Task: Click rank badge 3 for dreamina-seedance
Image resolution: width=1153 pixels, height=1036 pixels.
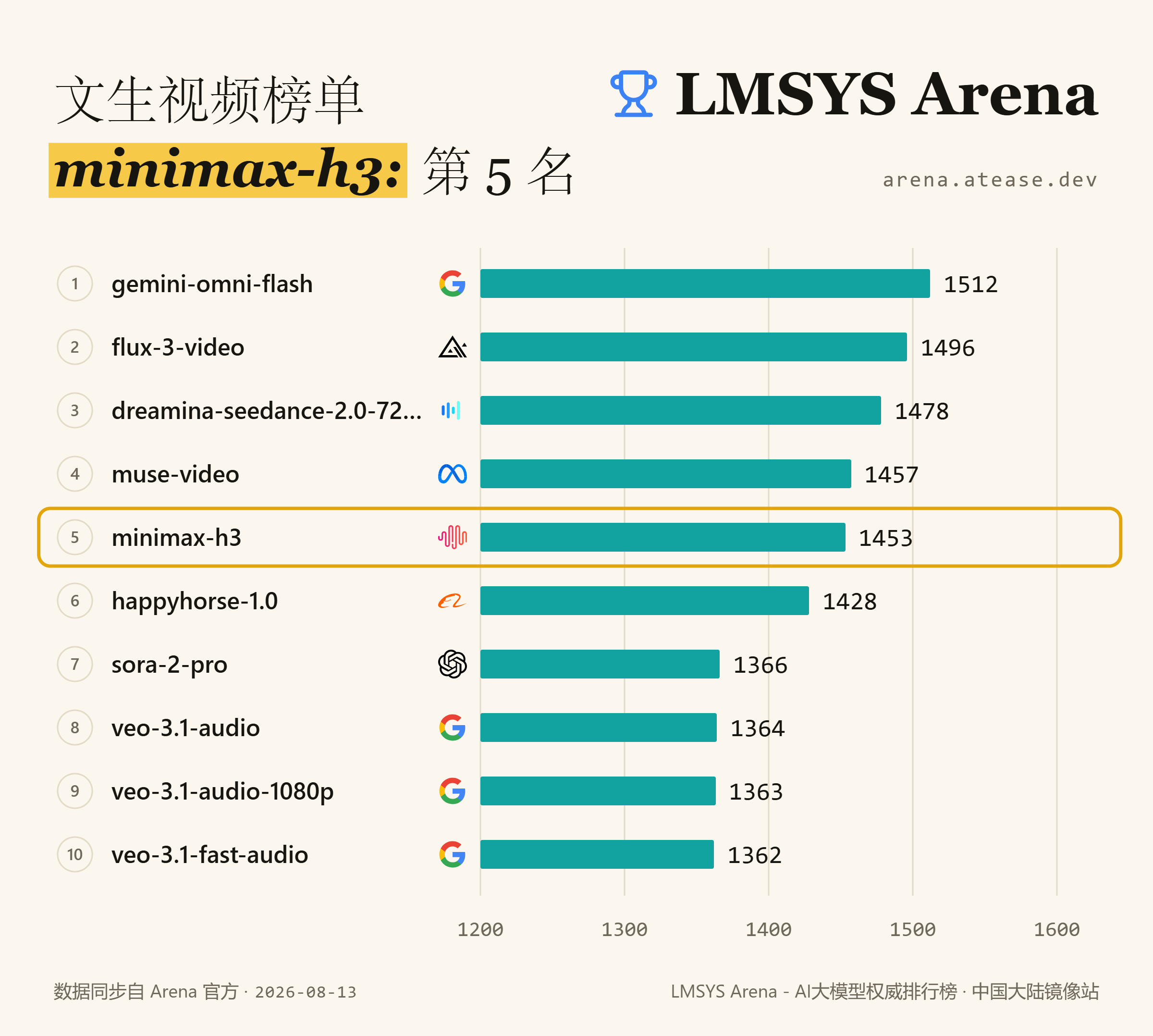Action: (75, 410)
